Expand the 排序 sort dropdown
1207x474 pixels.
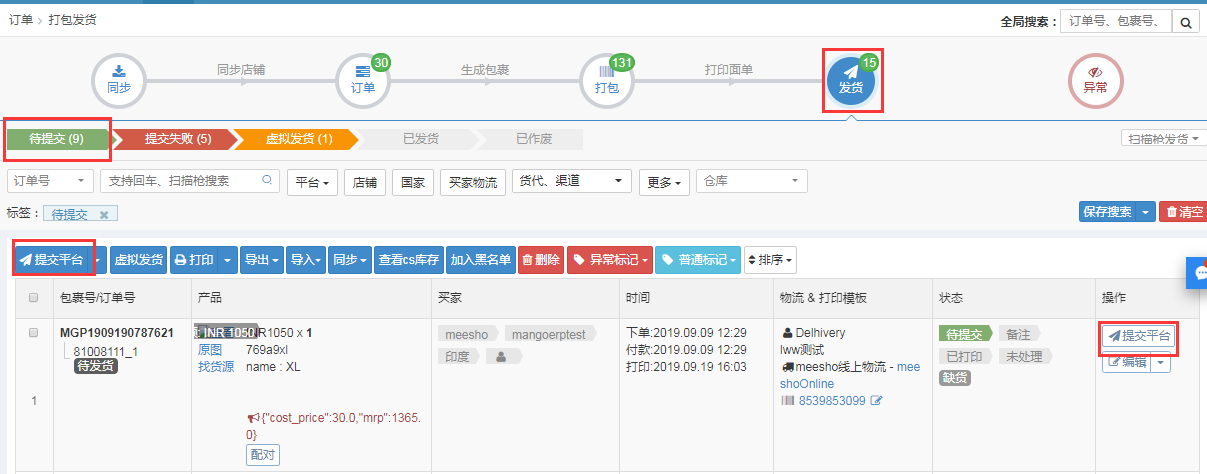pos(771,260)
